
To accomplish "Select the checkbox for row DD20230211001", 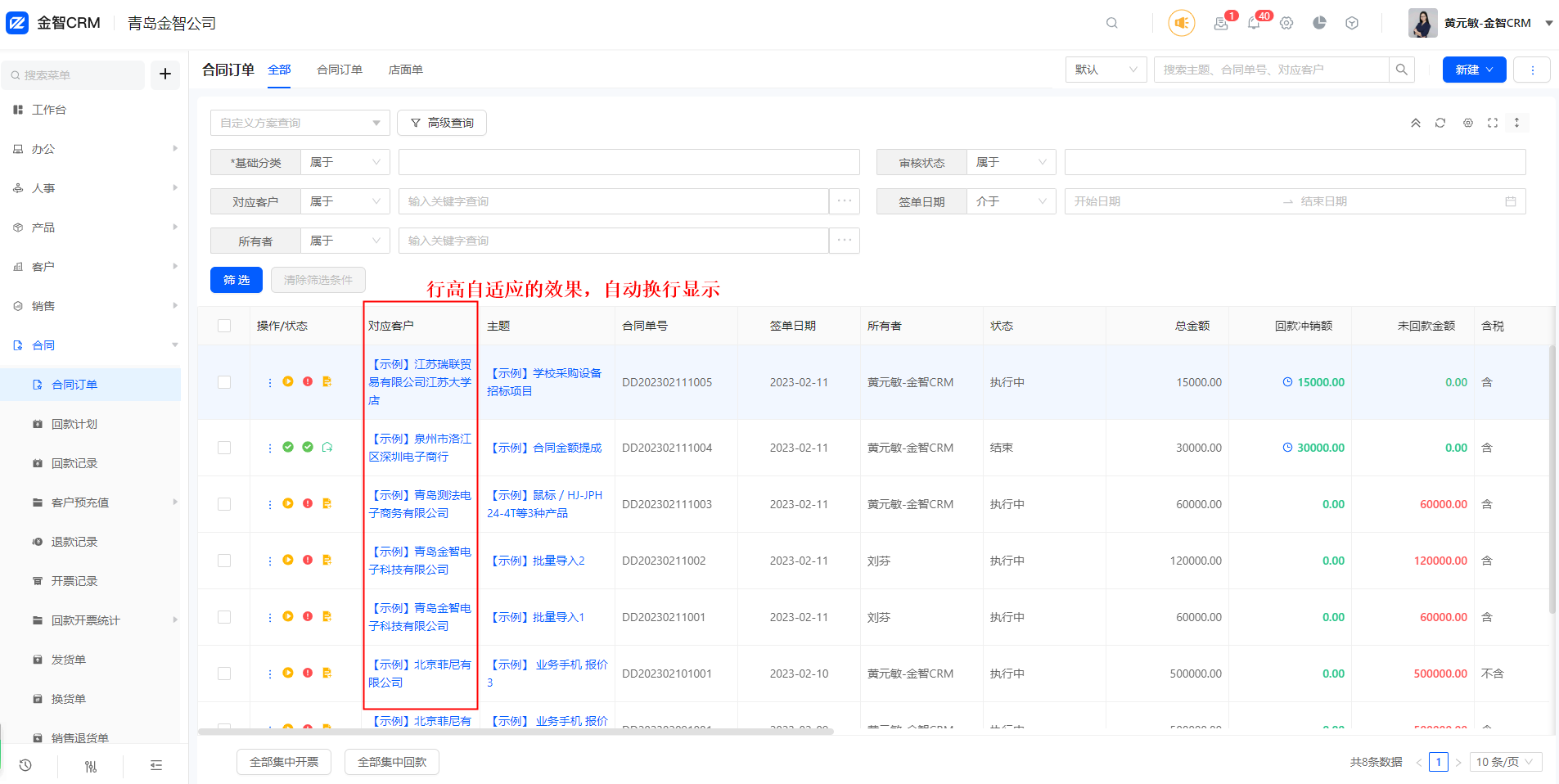I will coord(224,617).
